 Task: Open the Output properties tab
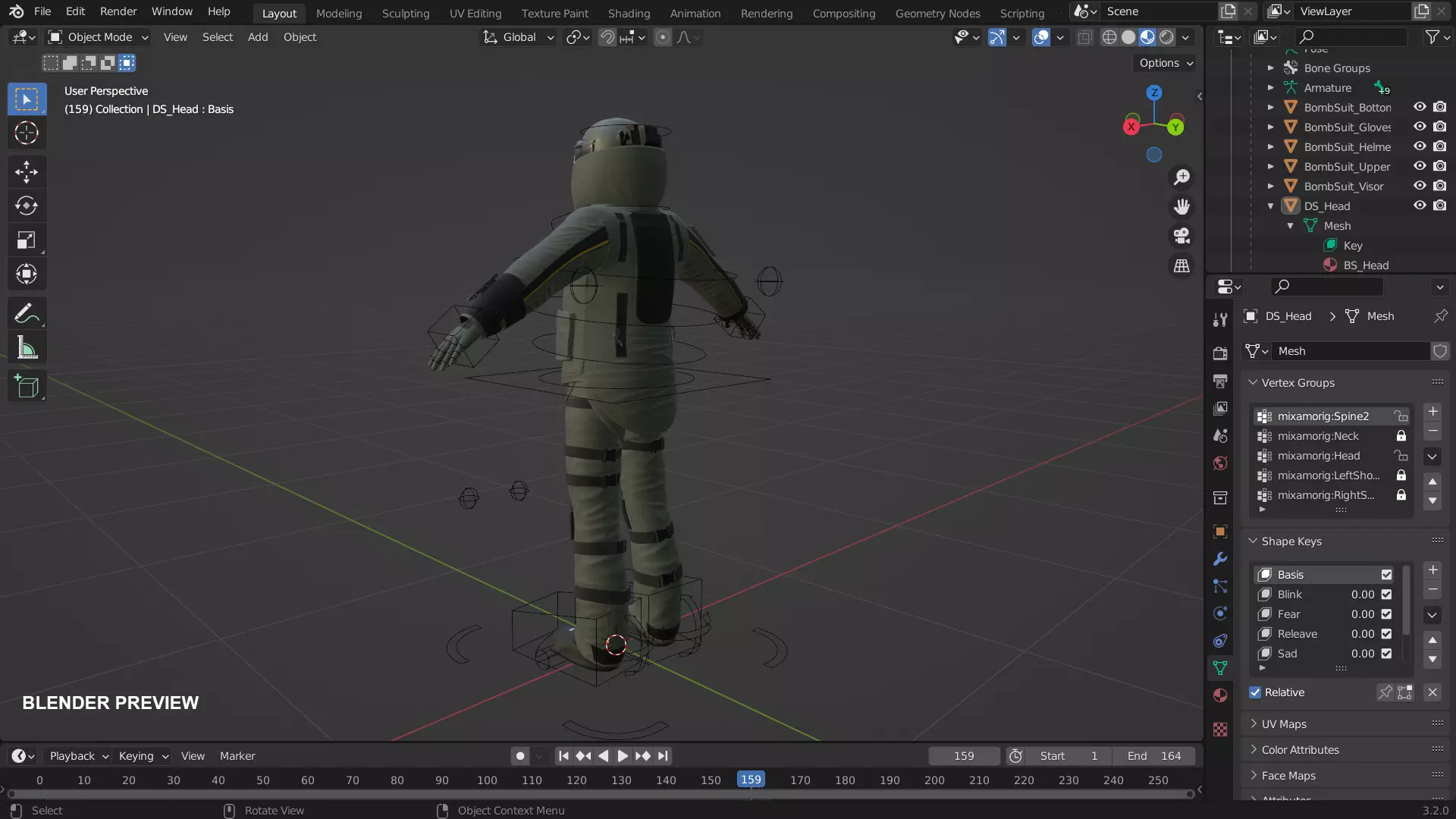pyautogui.click(x=1220, y=381)
